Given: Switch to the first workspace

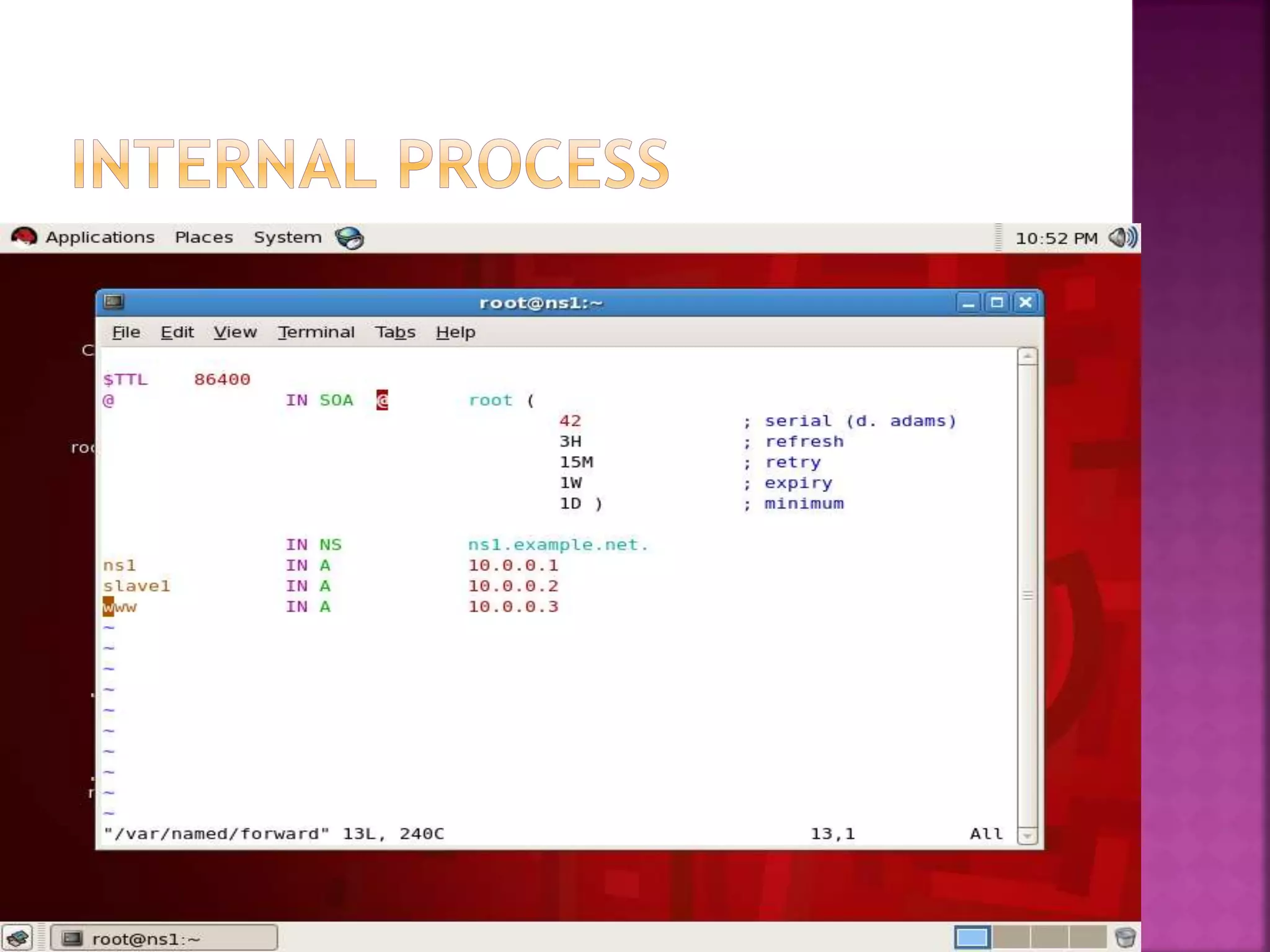Looking at the screenshot, I should (972, 938).
